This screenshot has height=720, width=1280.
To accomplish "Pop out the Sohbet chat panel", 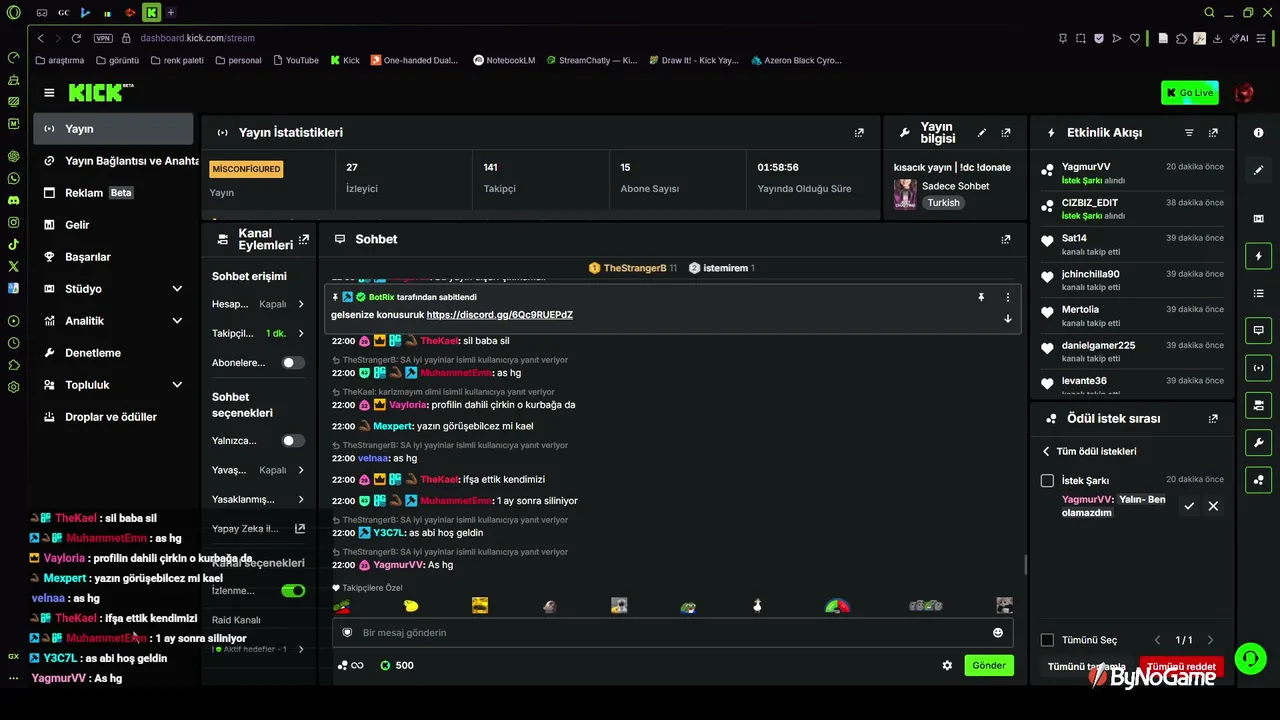I will 1006,239.
